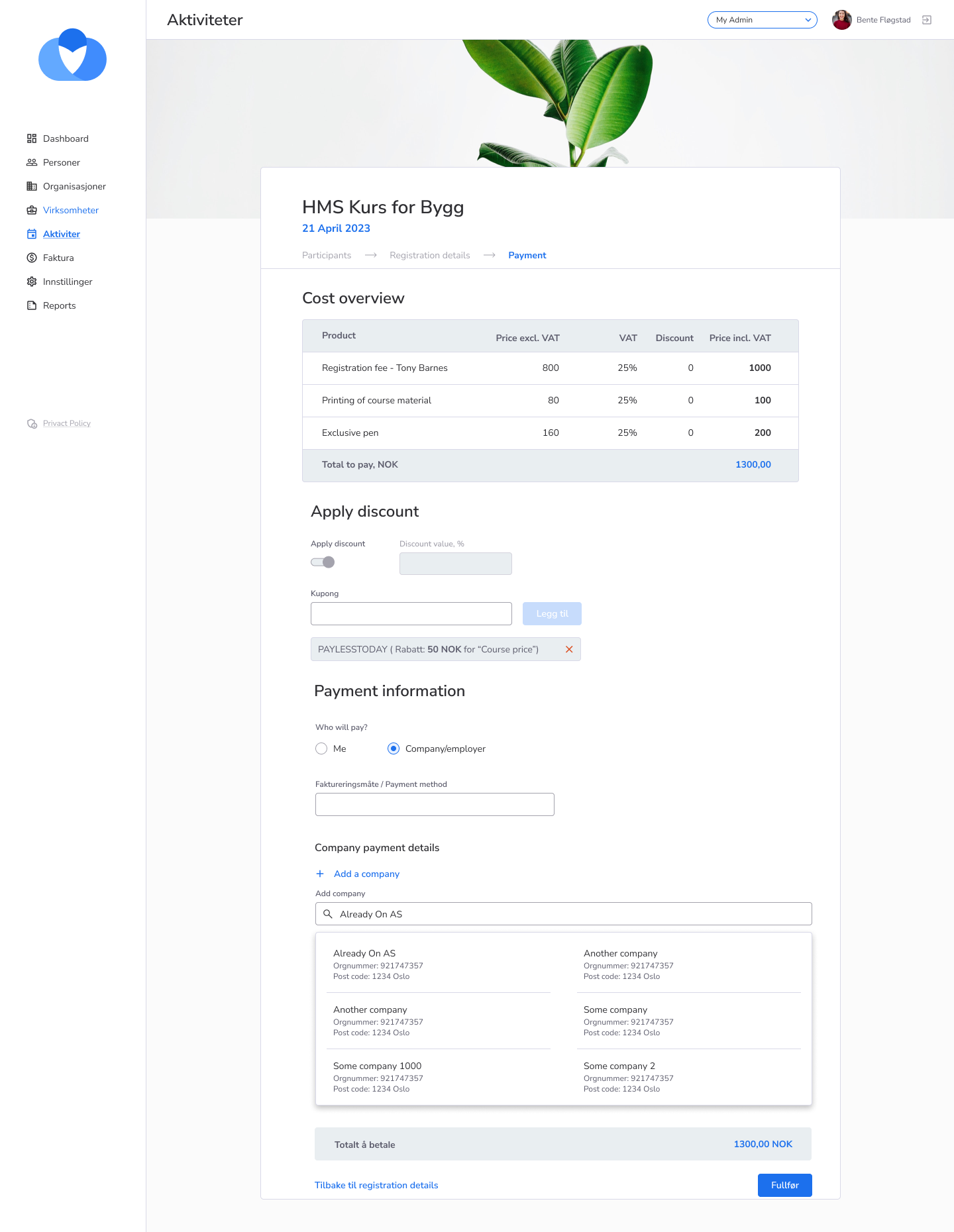Viewport: 954px width, 1232px height.
Task: Select Some company 2 from results
Action: (x=689, y=1076)
